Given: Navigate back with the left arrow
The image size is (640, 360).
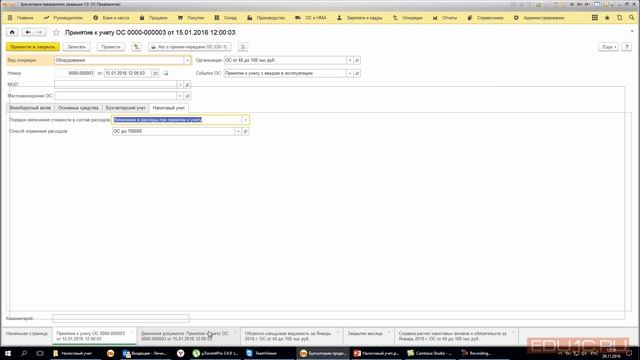Looking at the screenshot, I should tap(28, 32).
